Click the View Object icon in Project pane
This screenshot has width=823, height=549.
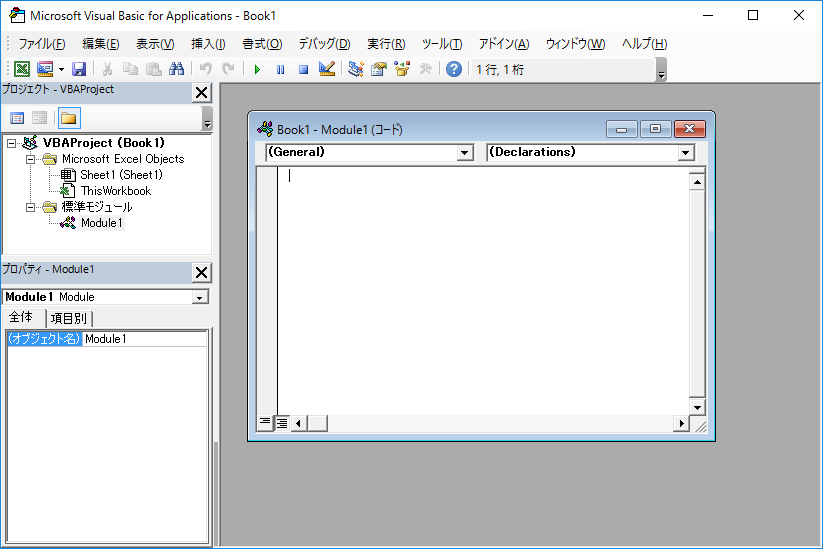pyautogui.click(x=40, y=118)
